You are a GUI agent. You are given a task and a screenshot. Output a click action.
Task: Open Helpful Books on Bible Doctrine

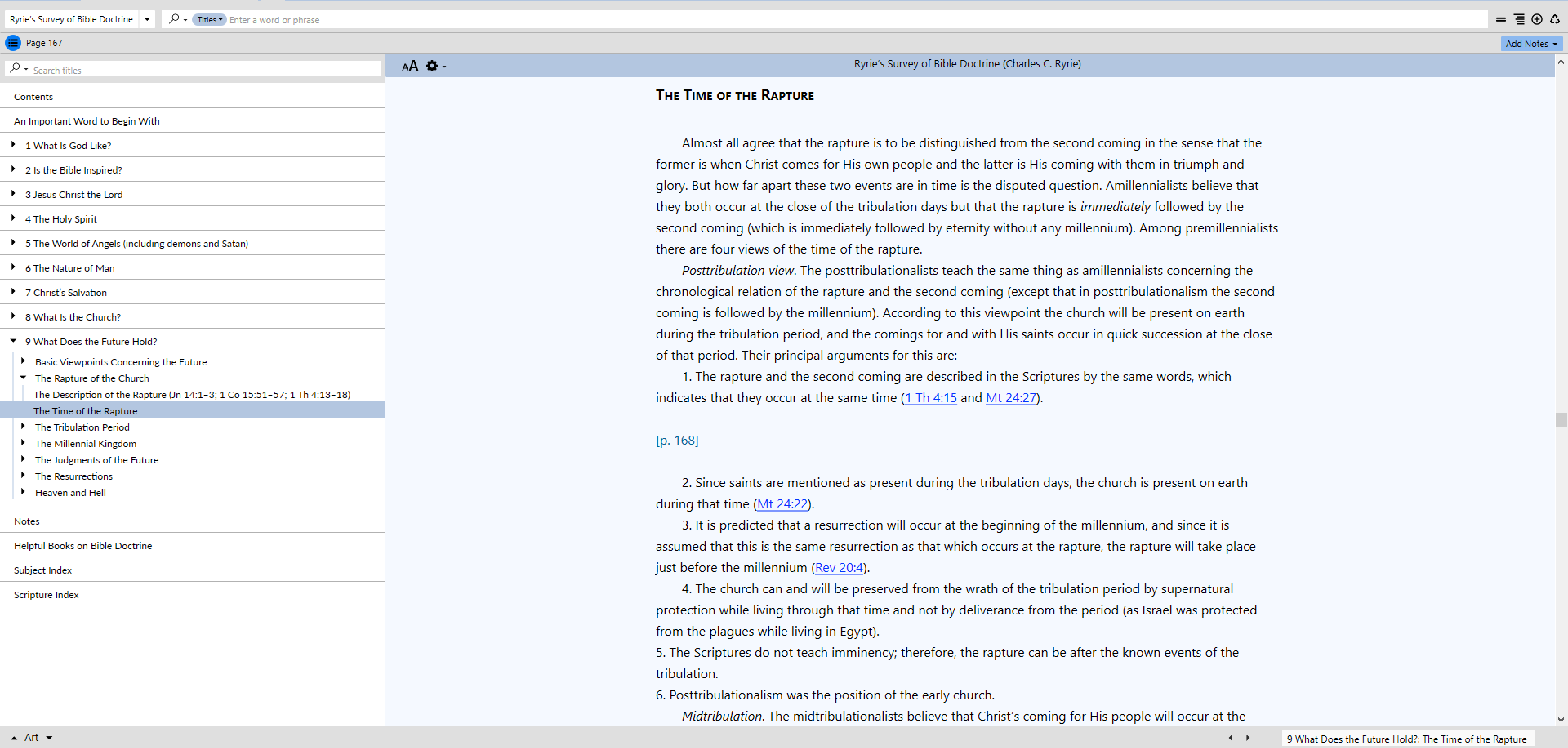(x=192, y=545)
